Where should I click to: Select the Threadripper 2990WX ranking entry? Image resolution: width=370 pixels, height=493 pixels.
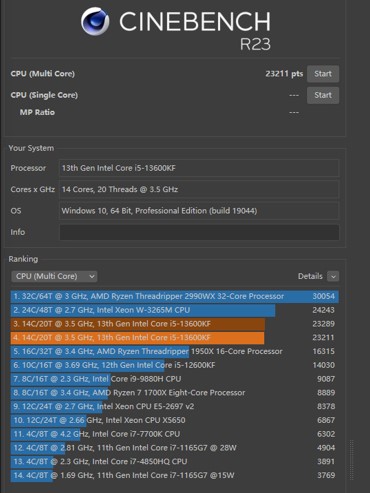point(175,296)
